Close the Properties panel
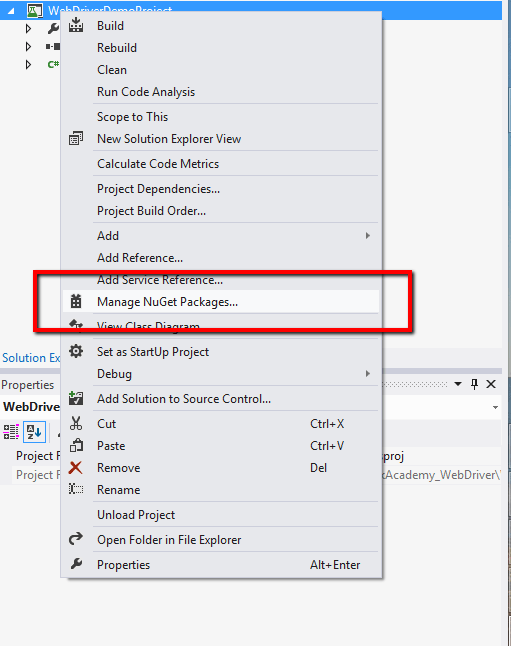 tap(491, 384)
